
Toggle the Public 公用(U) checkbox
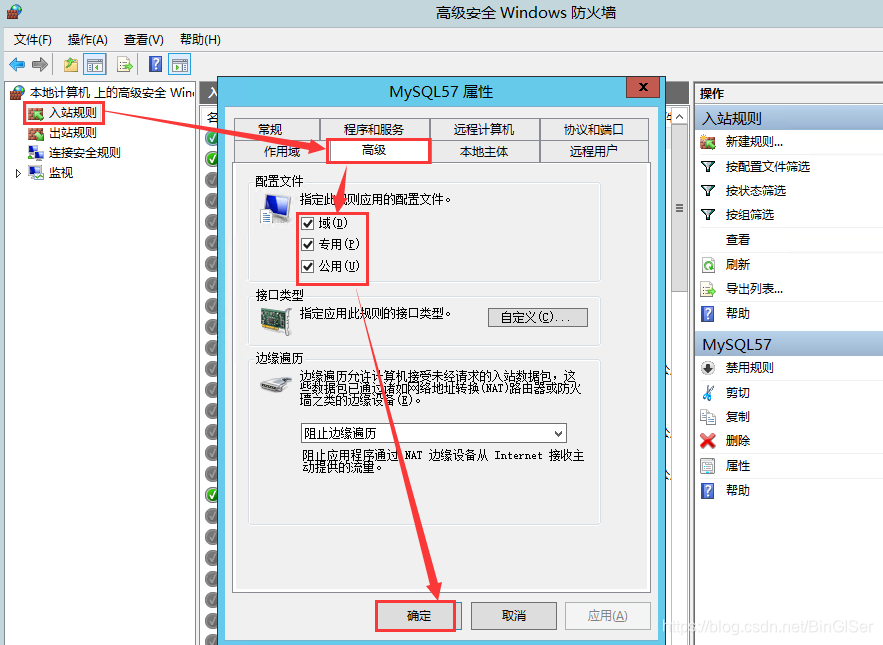tap(307, 266)
